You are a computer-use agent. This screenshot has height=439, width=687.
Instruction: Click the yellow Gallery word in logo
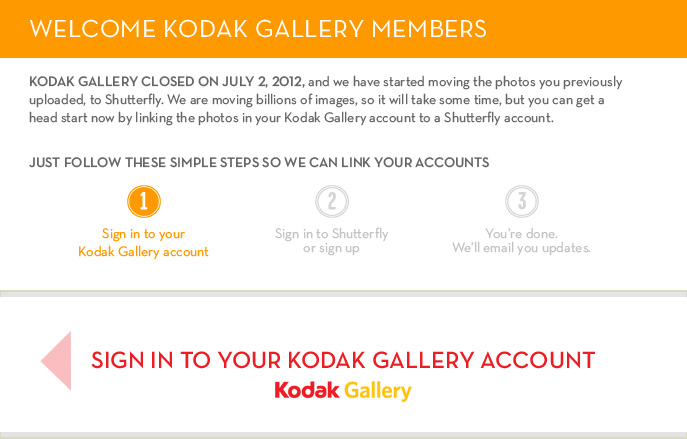coord(378,391)
